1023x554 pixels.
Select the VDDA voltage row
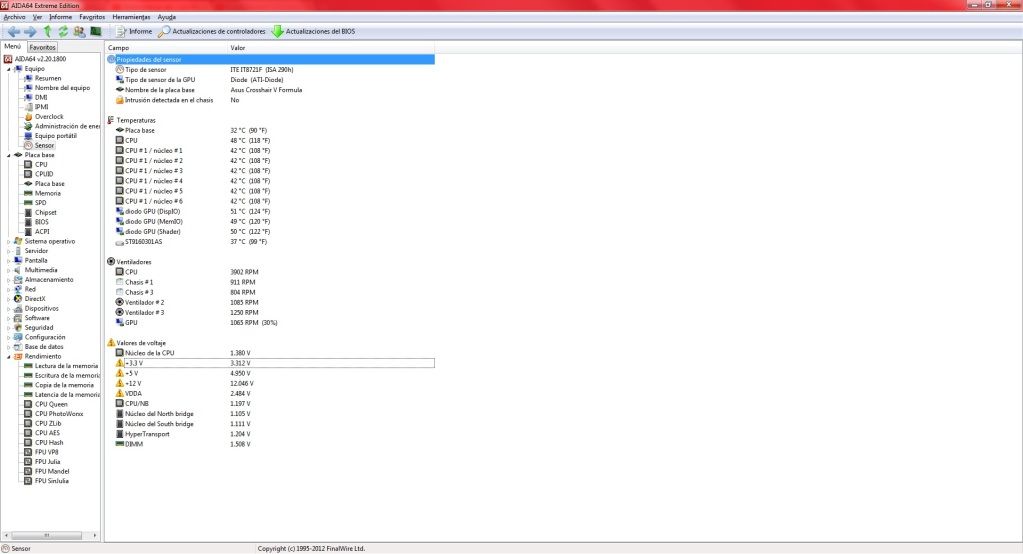tap(271, 393)
